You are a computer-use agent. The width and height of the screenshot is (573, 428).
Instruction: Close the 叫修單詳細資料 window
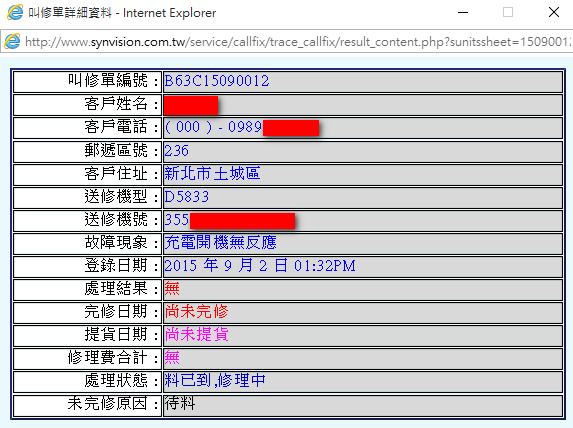(554, 12)
